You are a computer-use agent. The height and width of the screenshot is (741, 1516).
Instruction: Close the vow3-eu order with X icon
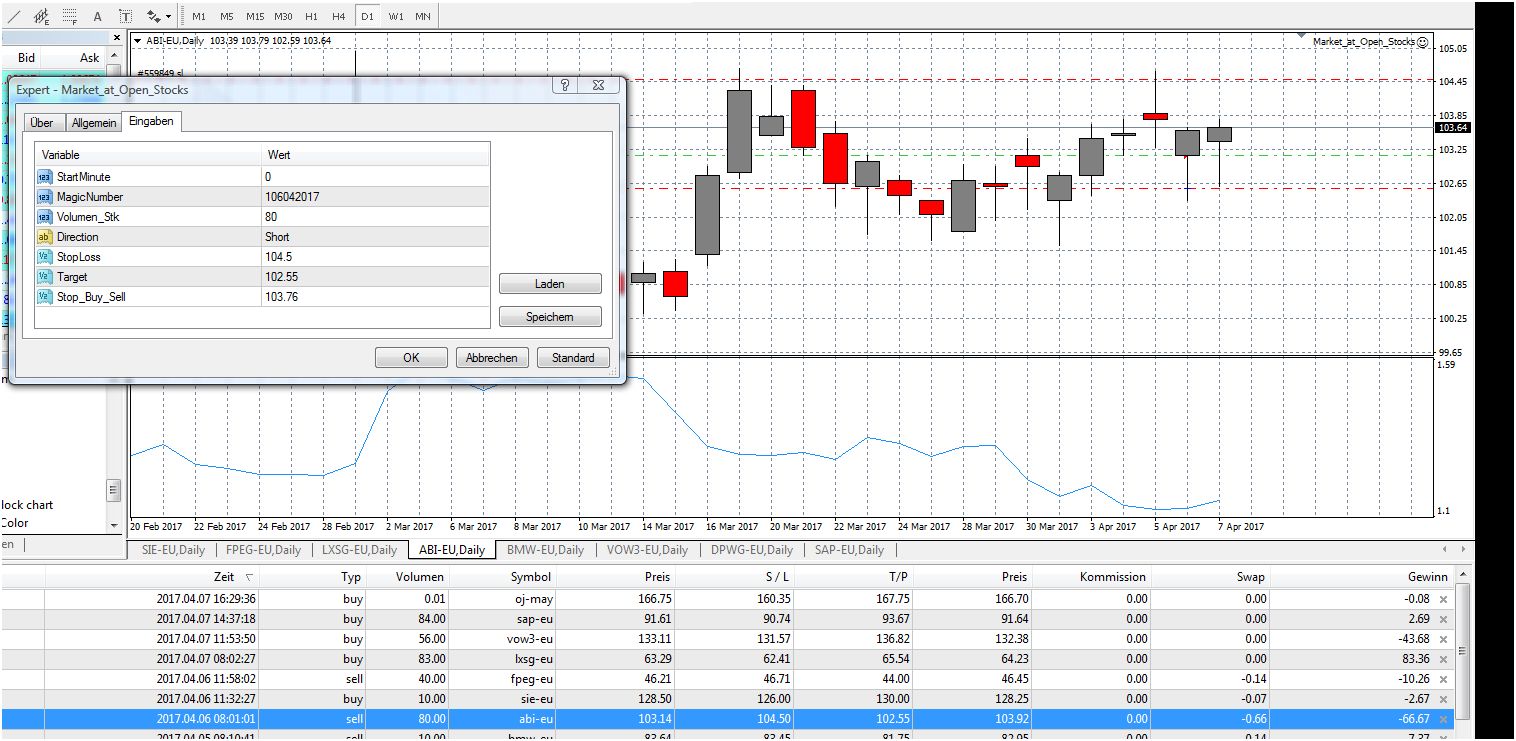point(1442,639)
